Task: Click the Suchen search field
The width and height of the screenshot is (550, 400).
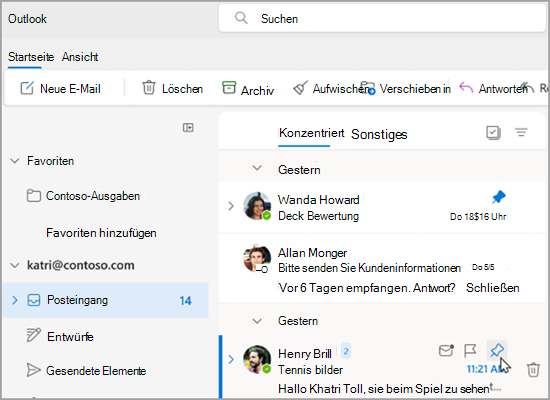Action: (x=382, y=18)
